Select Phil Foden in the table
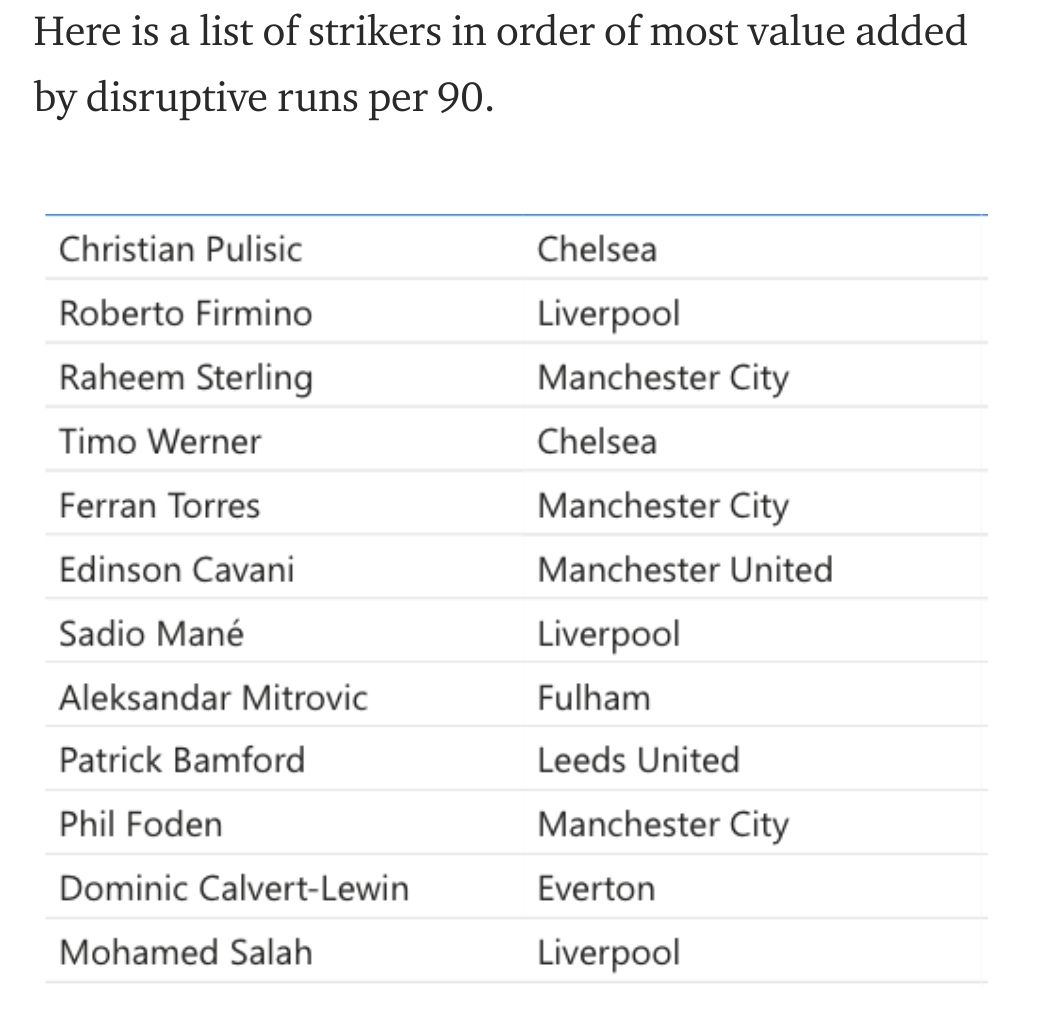 pos(140,824)
